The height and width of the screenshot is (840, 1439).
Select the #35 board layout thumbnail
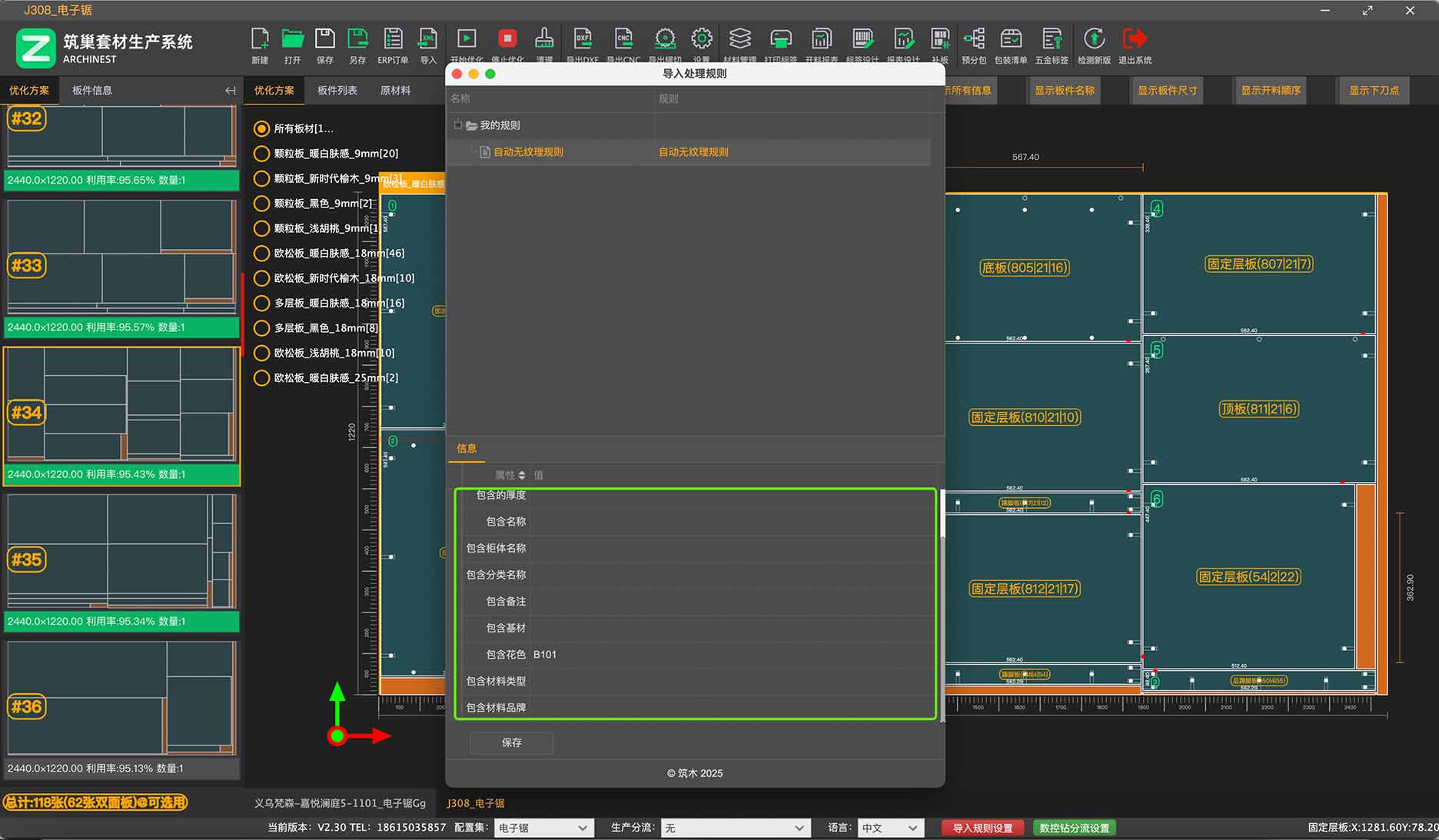tap(121, 552)
